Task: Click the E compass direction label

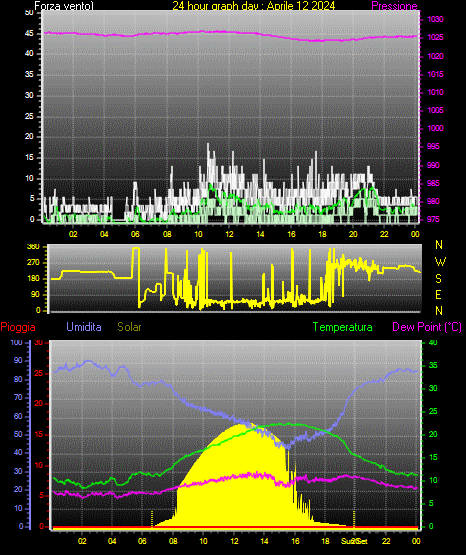Action: pyautogui.click(x=438, y=294)
